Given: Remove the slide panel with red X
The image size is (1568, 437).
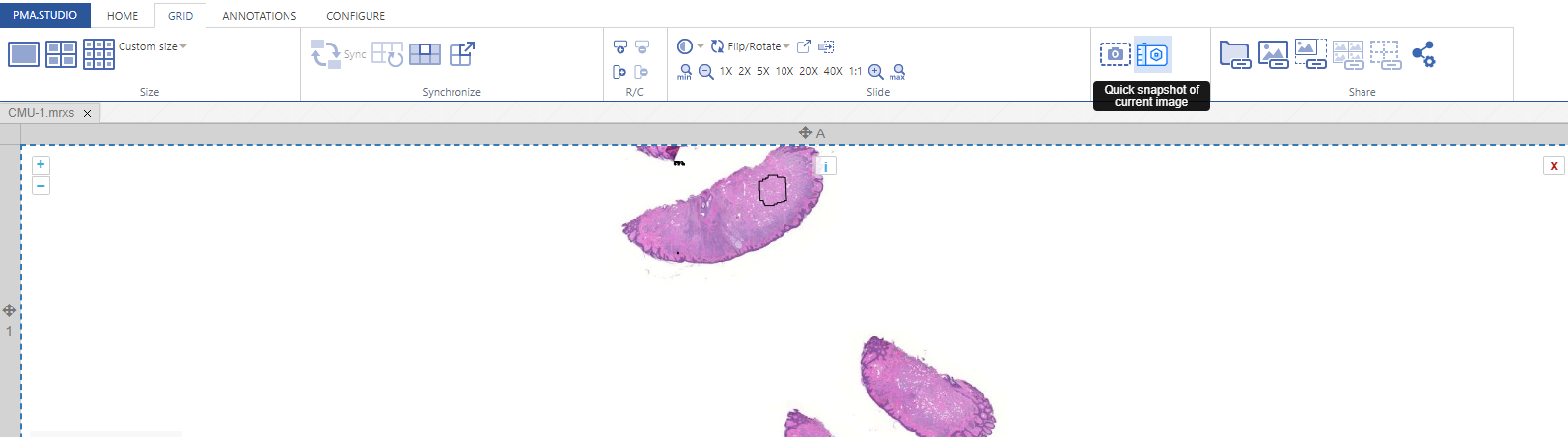Looking at the screenshot, I should tap(1553, 166).
